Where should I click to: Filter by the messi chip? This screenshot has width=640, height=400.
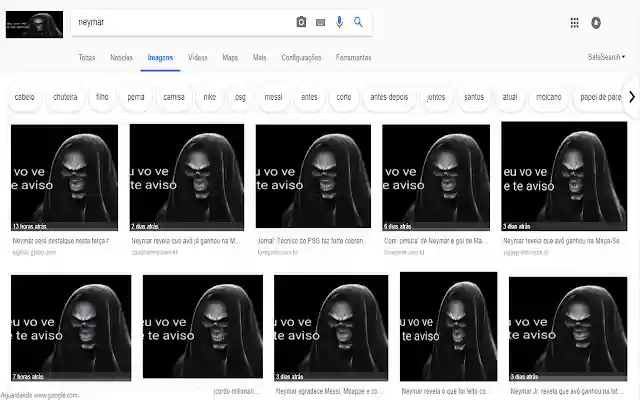273,97
